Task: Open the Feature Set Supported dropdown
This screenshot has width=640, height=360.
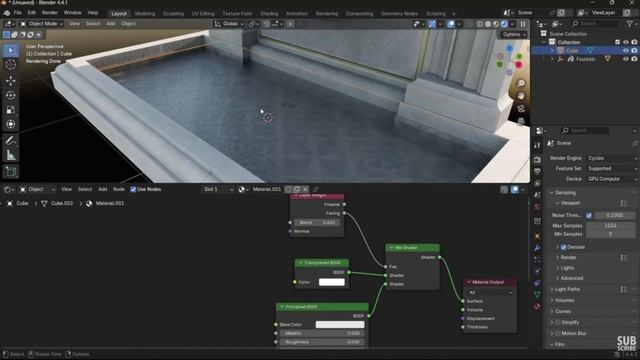Action: click(612, 169)
